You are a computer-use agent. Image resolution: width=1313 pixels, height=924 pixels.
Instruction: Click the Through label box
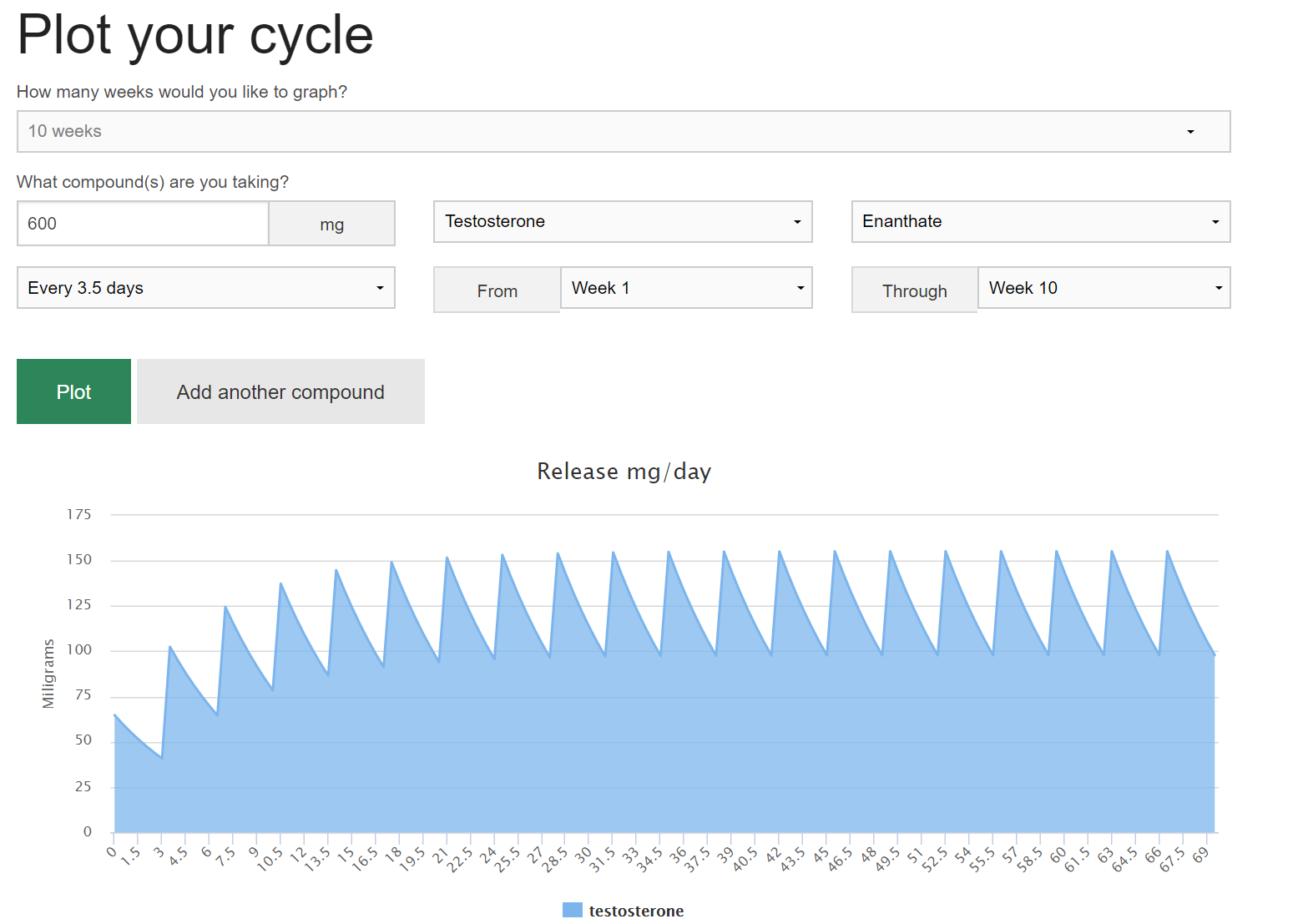click(914, 290)
